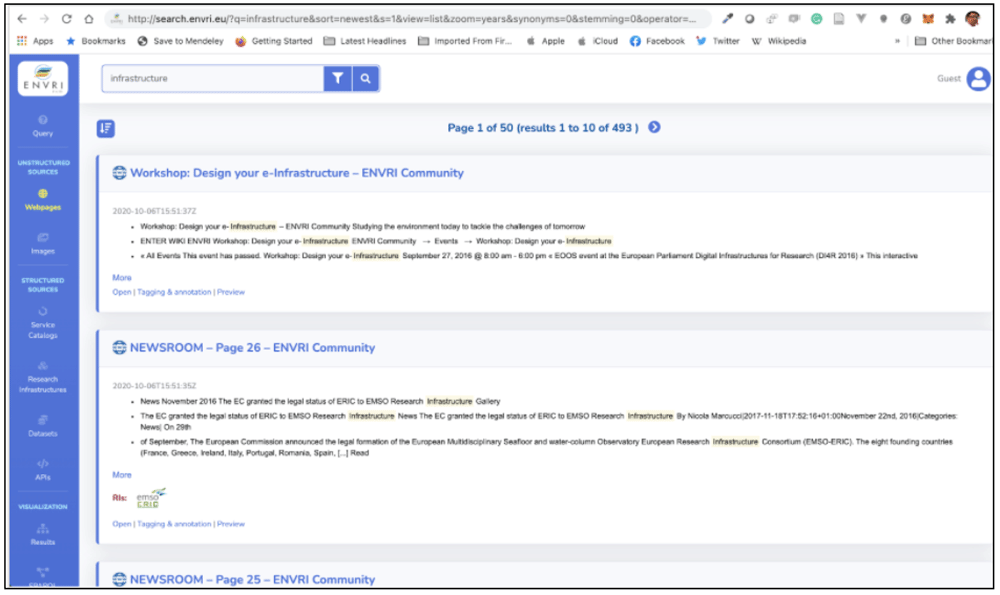1000x595 pixels.
Task: Select Images source in sidebar
Action: tap(43, 244)
